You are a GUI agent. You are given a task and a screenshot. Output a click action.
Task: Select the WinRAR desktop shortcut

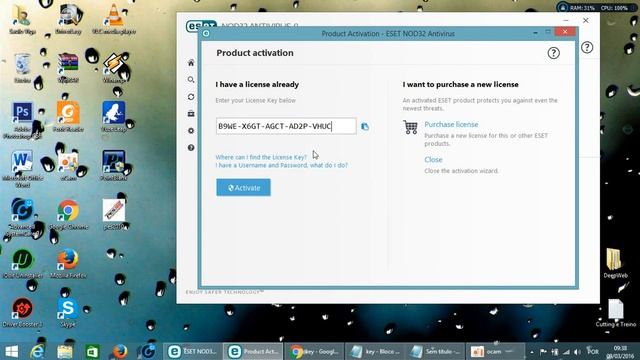click(x=68, y=68)
